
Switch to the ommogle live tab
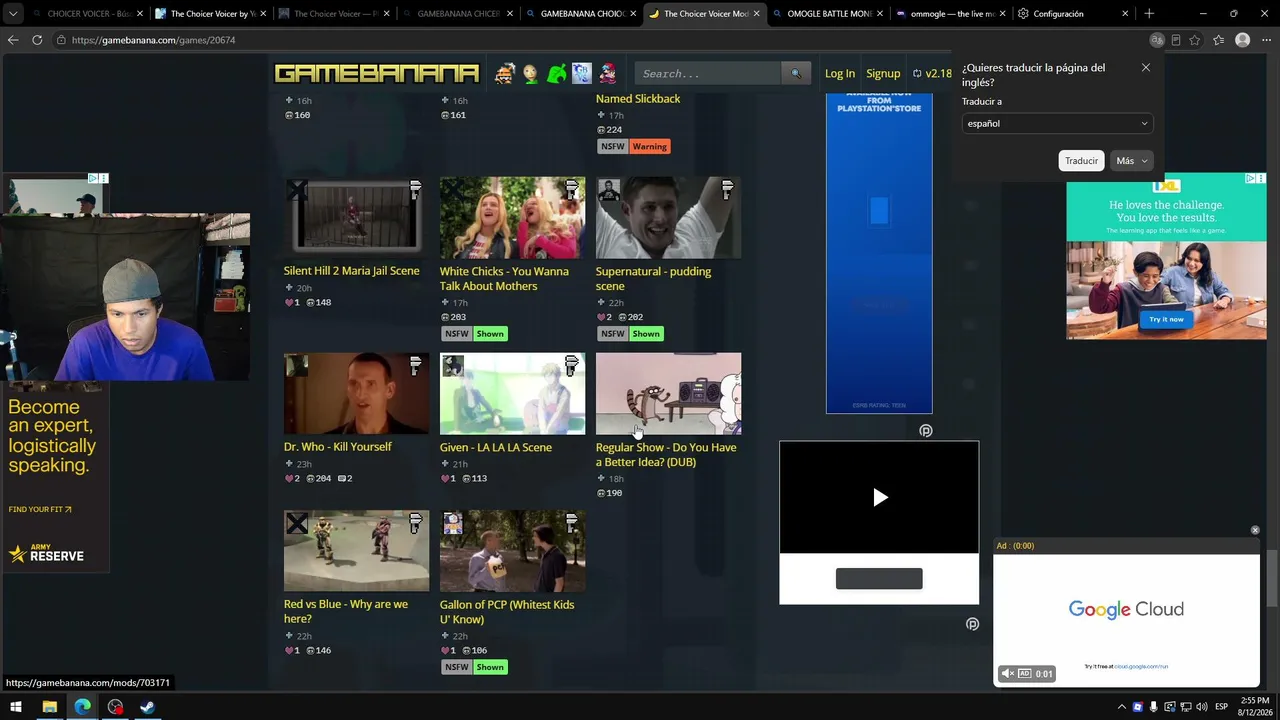point(951,14)
